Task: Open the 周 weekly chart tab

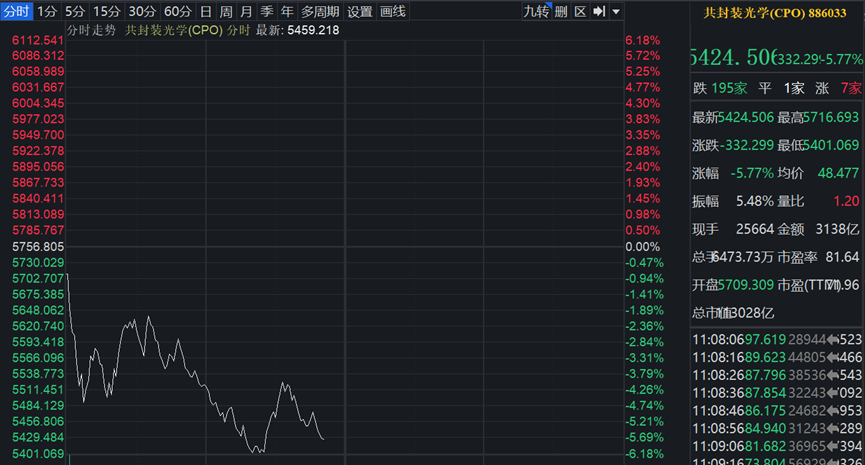Action: pos(226,11)
